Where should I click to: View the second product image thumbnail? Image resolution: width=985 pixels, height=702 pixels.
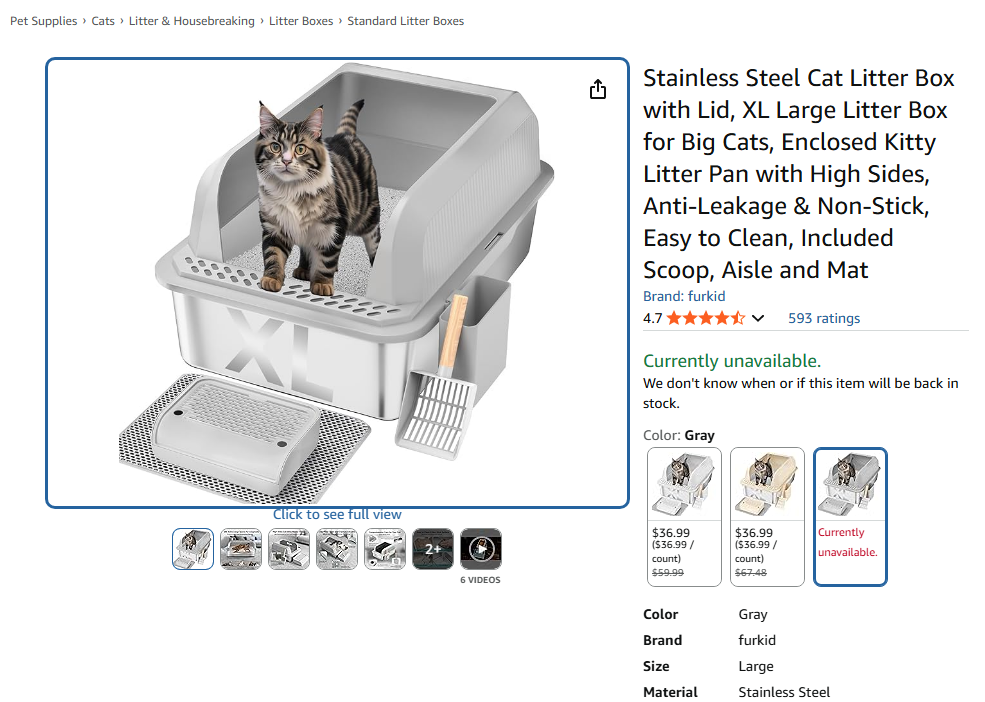pos(241,549)
